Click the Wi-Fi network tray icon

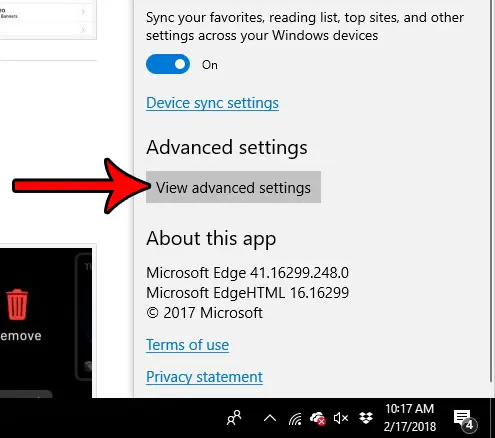click(x=295, y=418)
